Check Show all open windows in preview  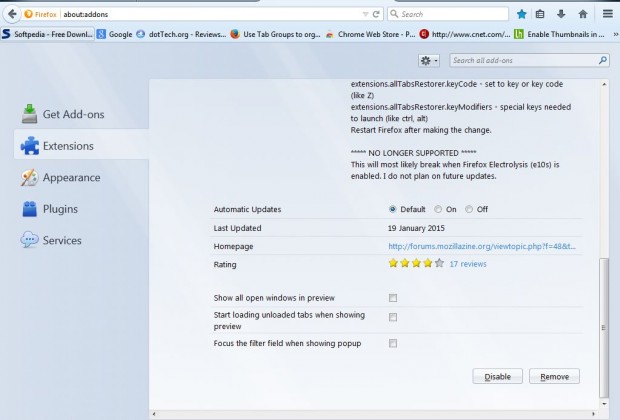(393, 298)
